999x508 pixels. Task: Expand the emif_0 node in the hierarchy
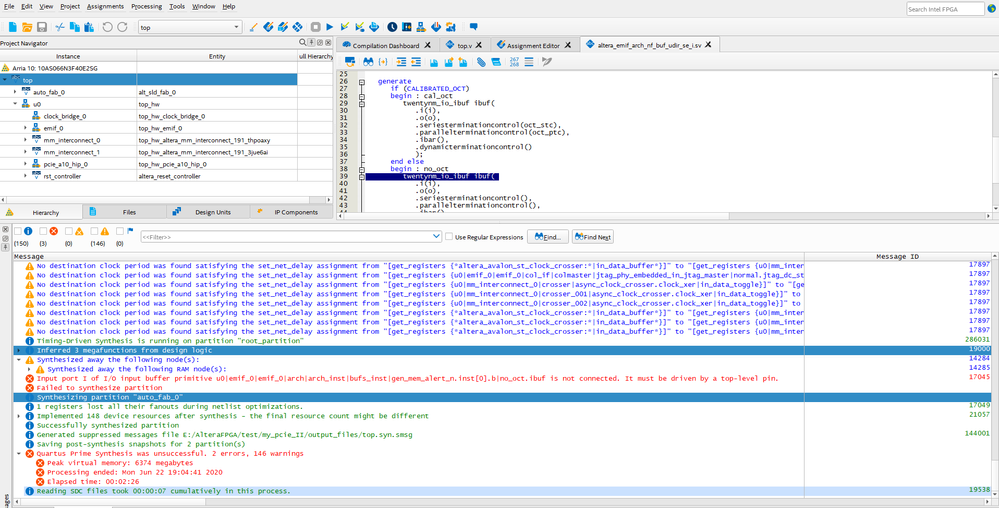click(x=26, y=128)
